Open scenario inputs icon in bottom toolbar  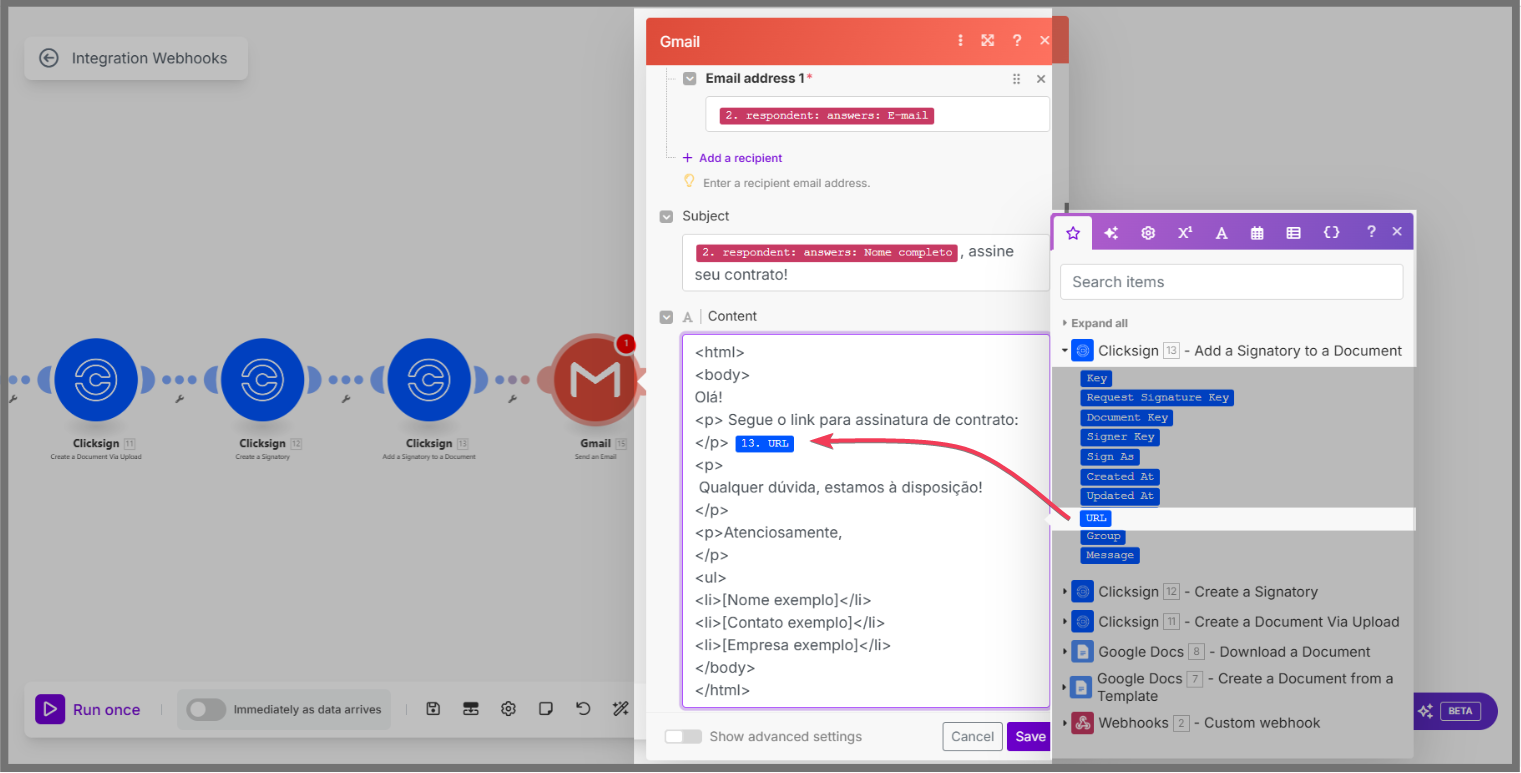471,709
